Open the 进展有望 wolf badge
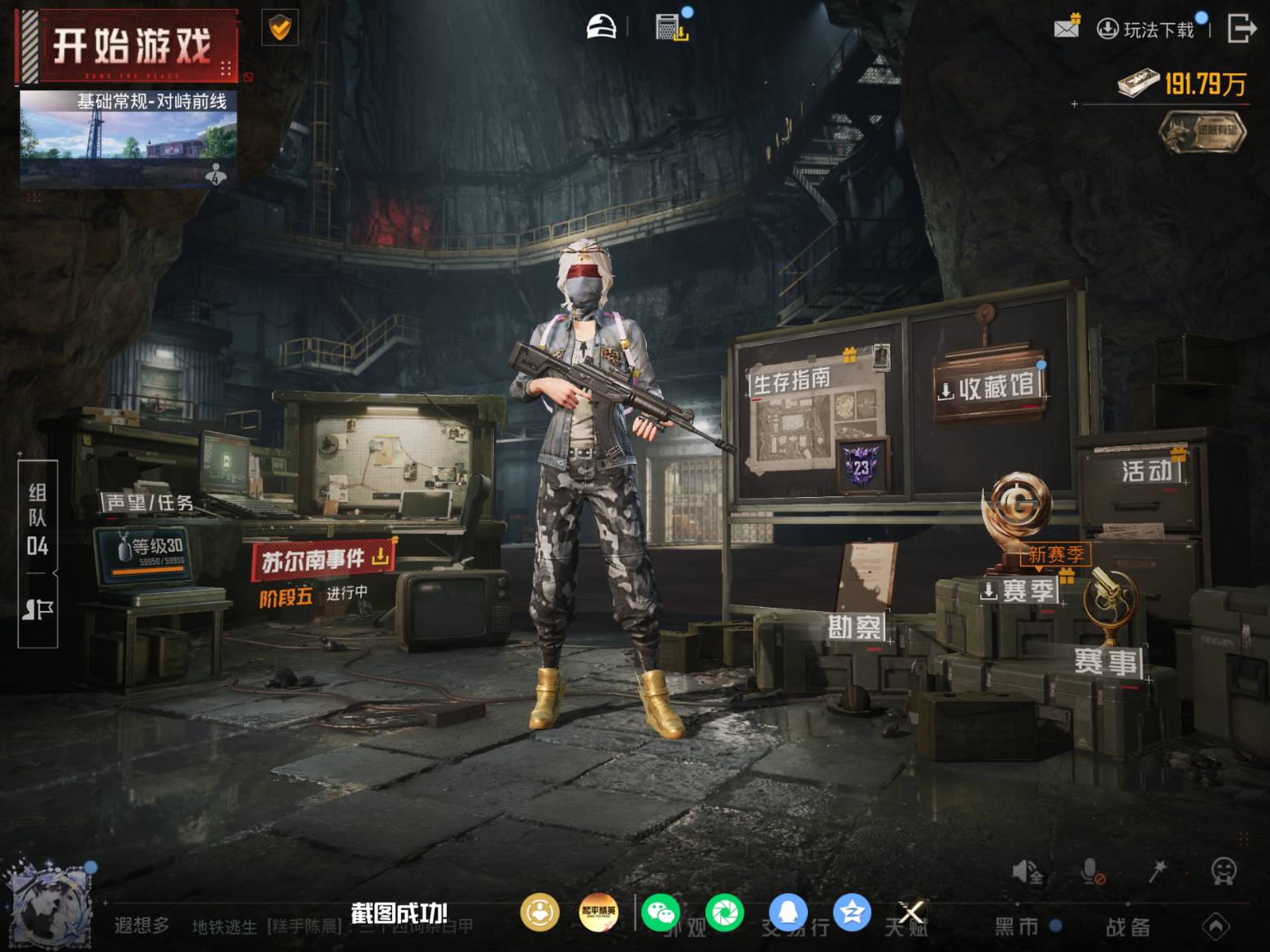 [x=1202, y=131]
